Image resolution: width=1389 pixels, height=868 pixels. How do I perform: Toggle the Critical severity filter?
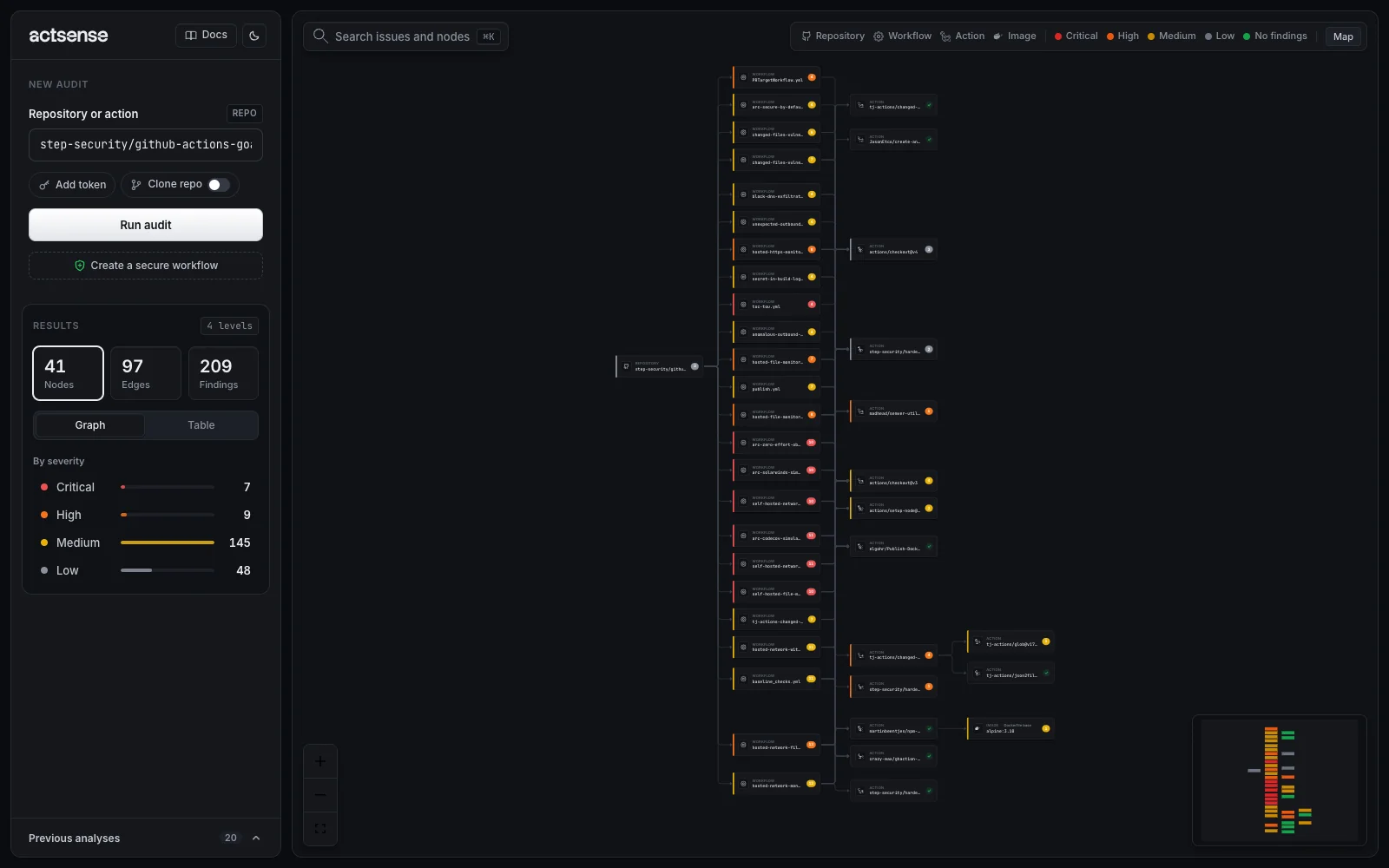click(x=146, y=487)
